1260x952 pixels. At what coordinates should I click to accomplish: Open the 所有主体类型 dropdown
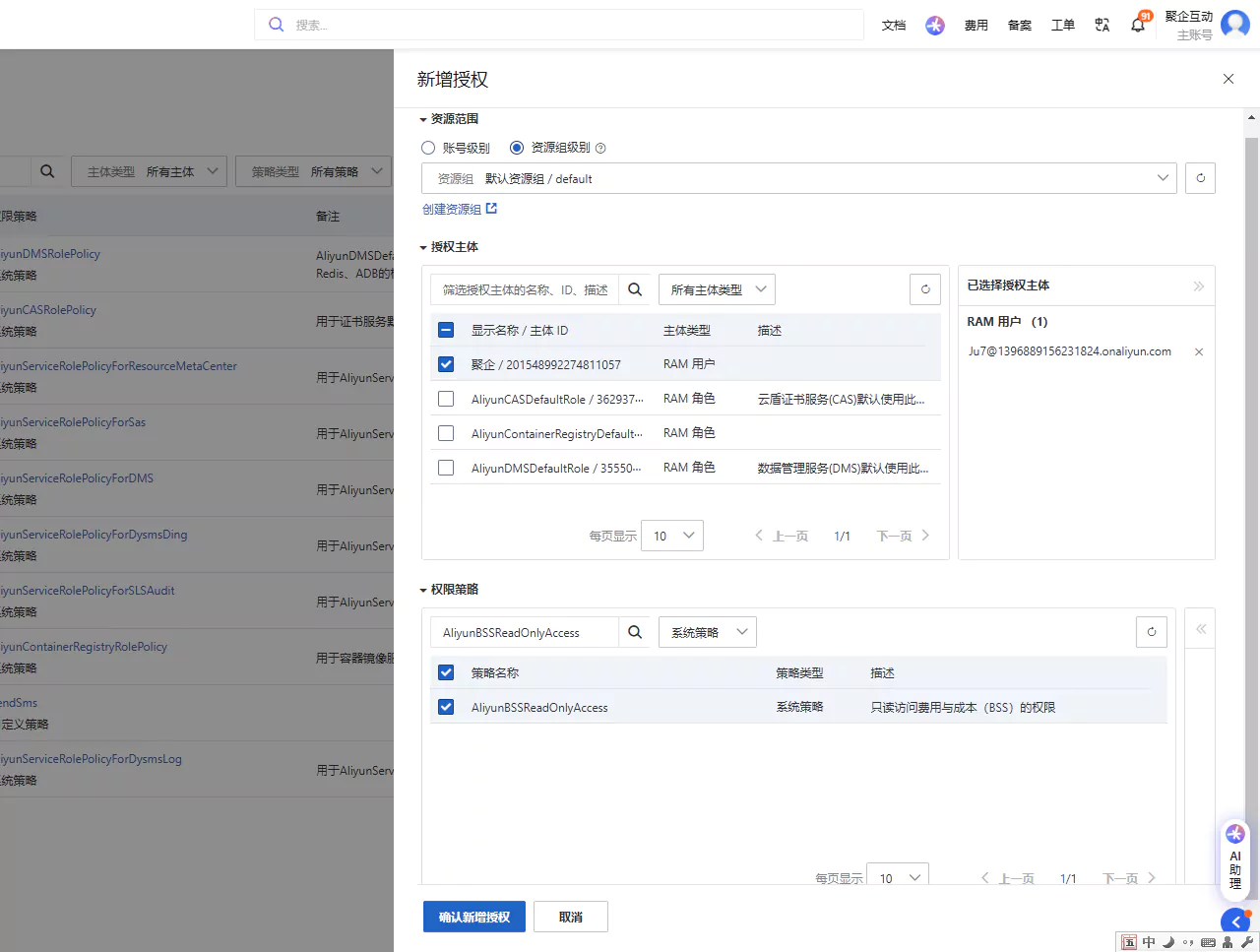tap(717, 289)
